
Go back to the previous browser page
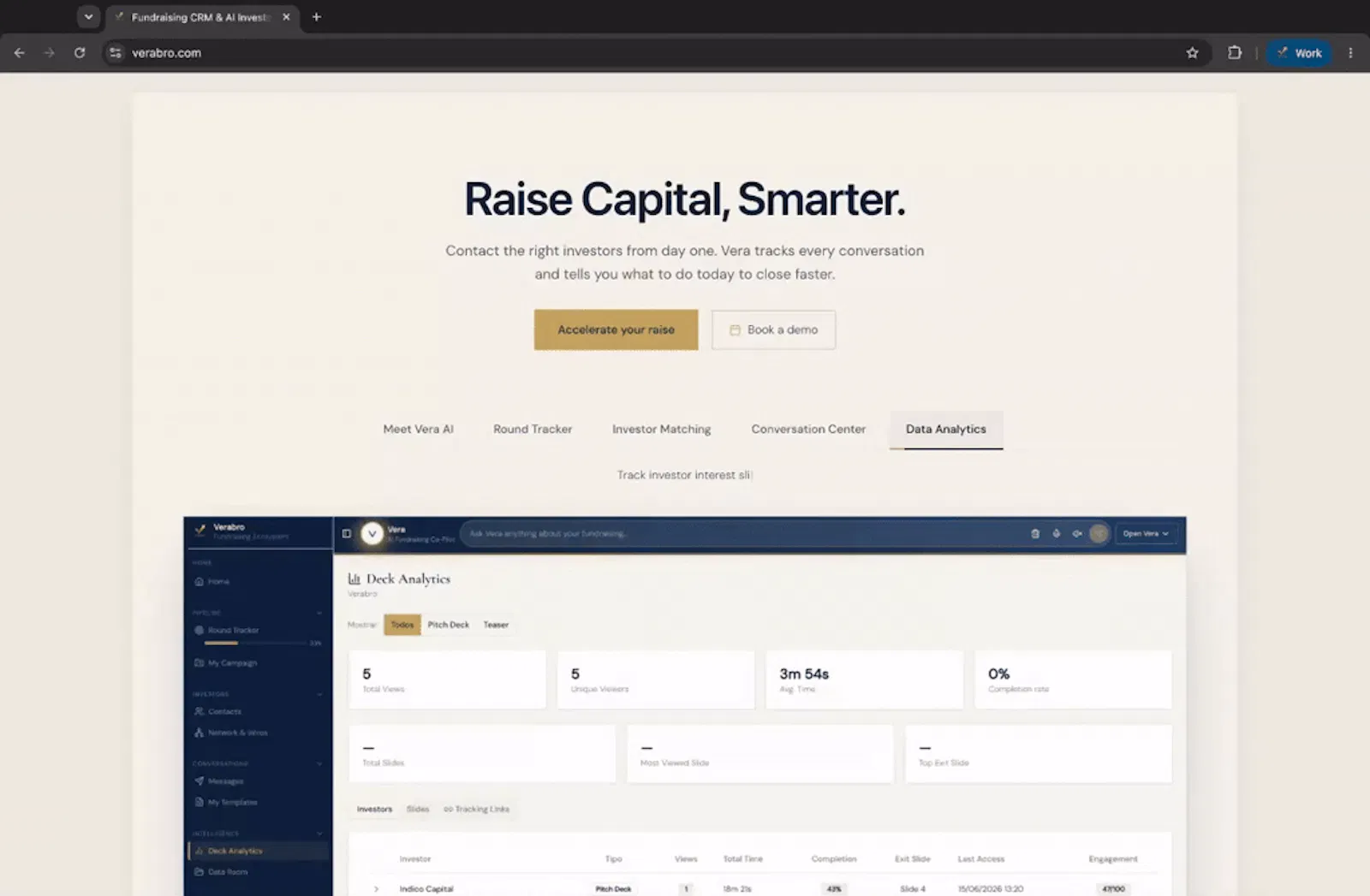point(19,53)
